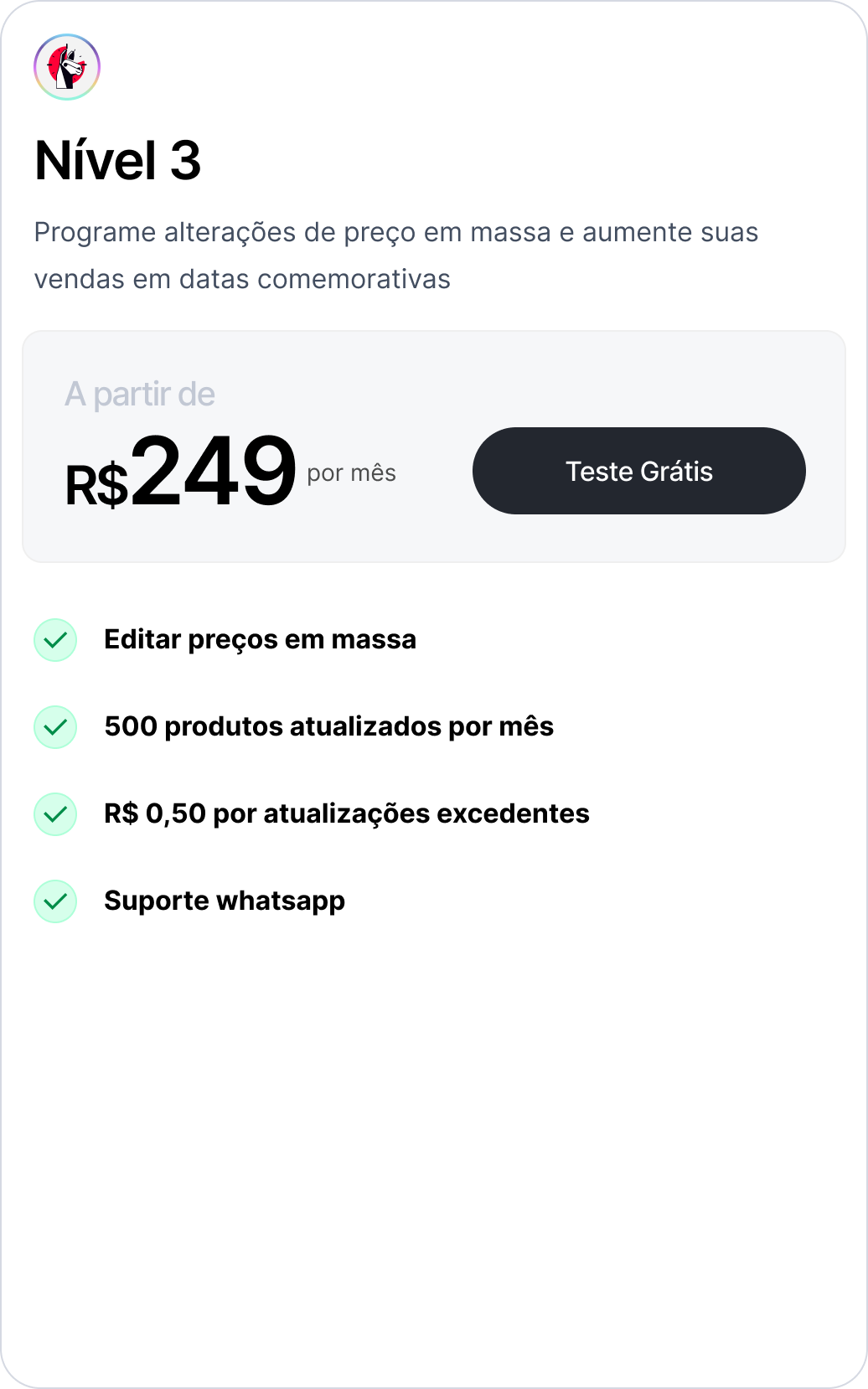
Task: Select the 500 produtos atualizados por mês text
Action: point(328,726)
